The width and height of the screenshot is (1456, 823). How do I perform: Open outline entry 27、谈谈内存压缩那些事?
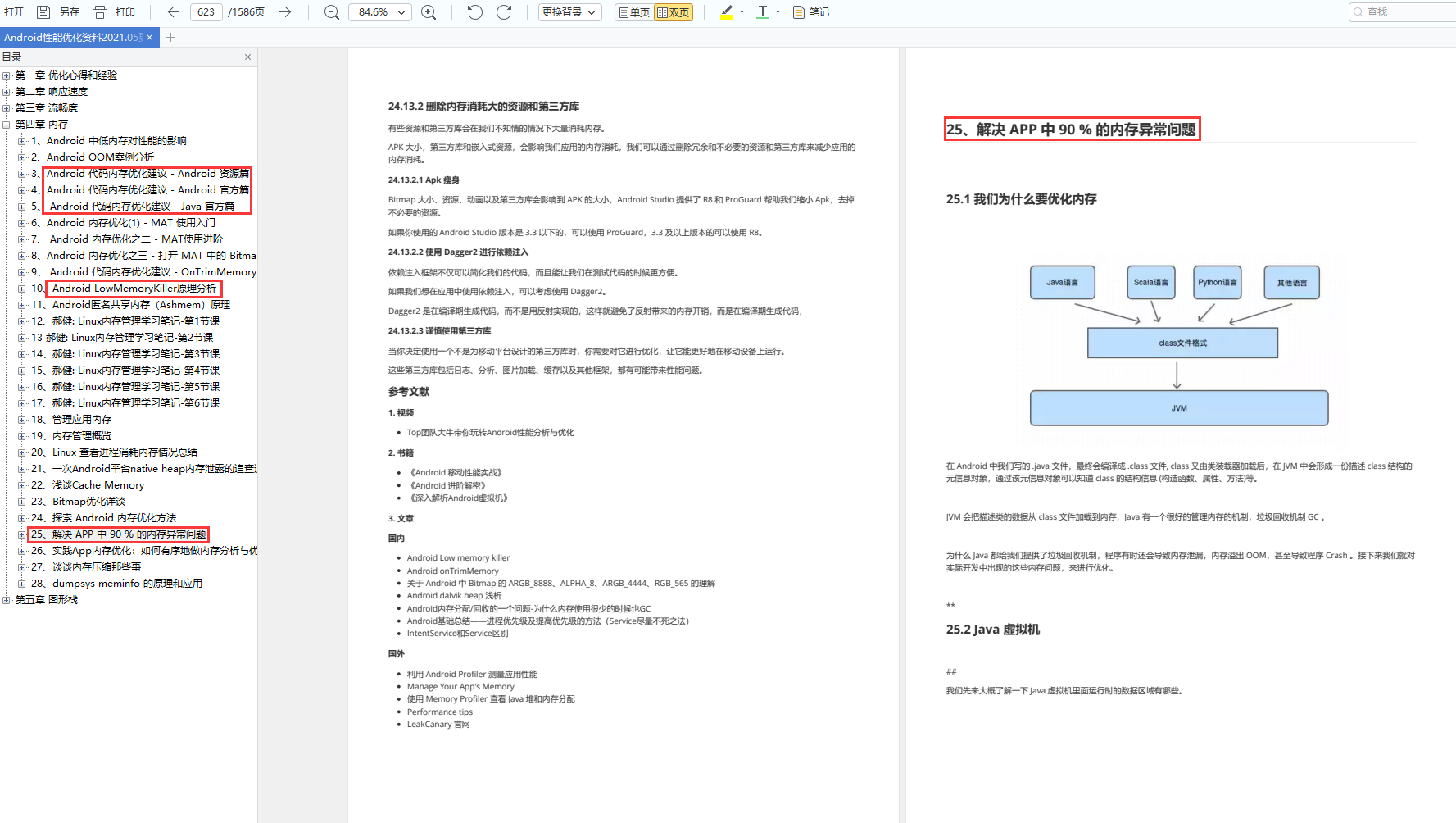(x=86, y=567)
